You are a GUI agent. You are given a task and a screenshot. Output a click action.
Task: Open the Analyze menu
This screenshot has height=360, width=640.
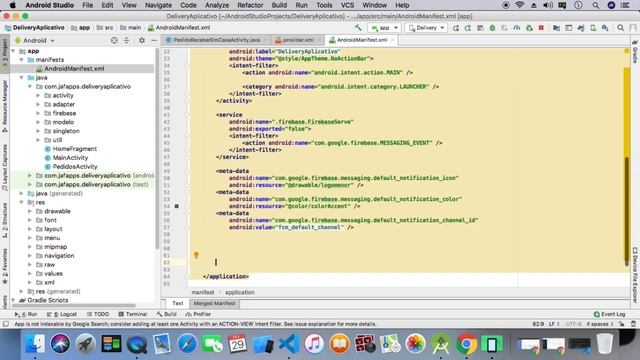(x=217, y=5)
